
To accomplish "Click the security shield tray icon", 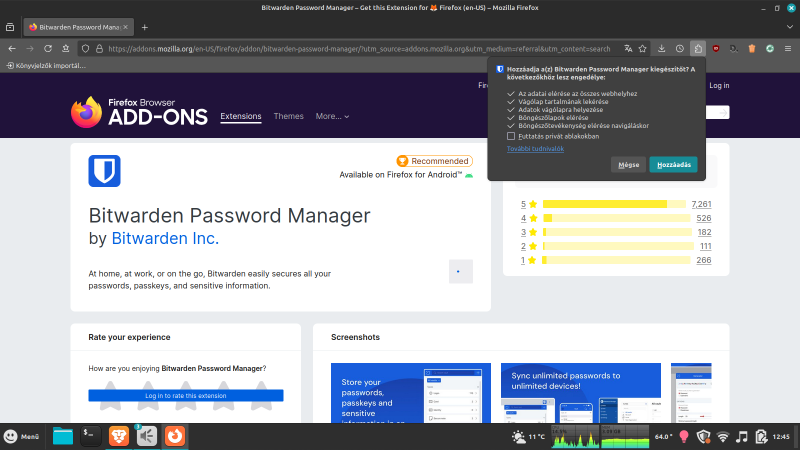I will (704, 437).
